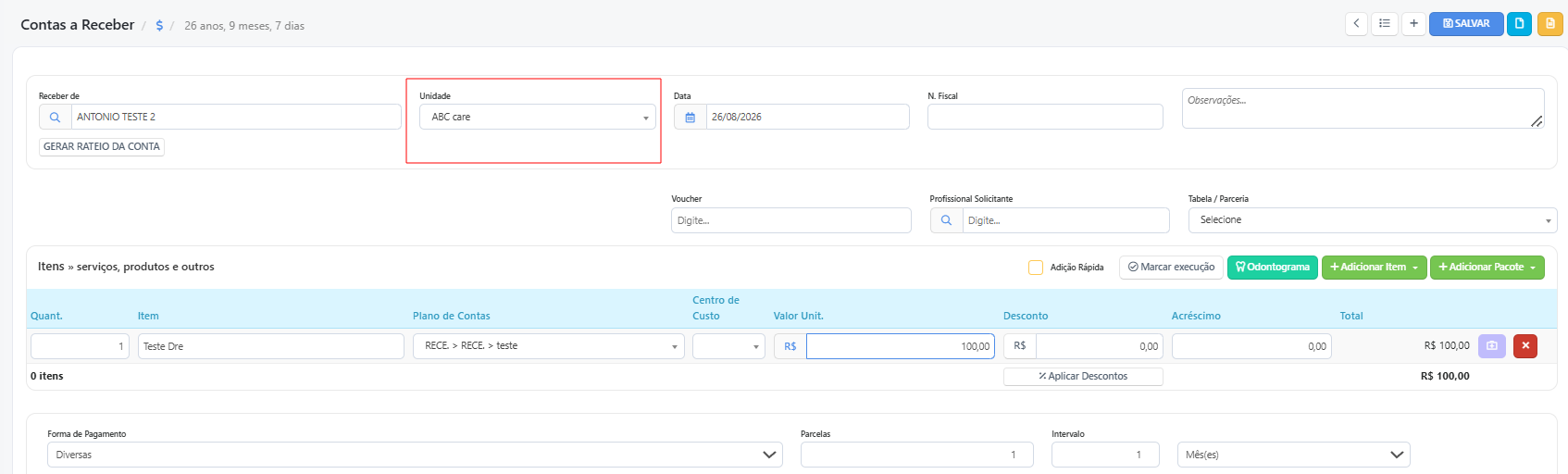Click the Acréscimo column header
The width and height of the screenshot is (1568, 474).
coord(1196,316)
